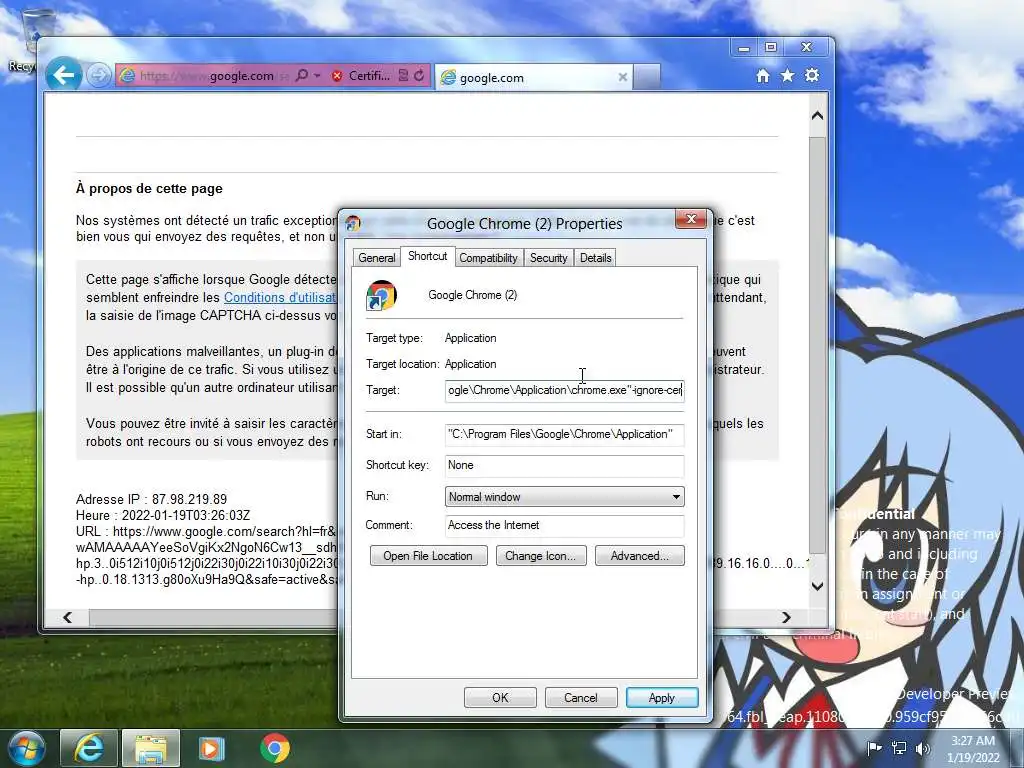This screenshot has height=768, width=1024.
Task: Click the 'À propos de cette page' heading
Action: coord(149,189)
